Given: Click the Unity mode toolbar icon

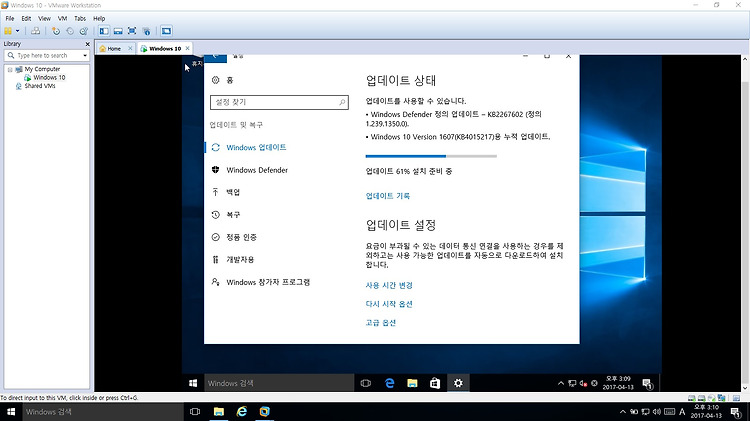Looking at the screenshot, I should coord(146,31).
